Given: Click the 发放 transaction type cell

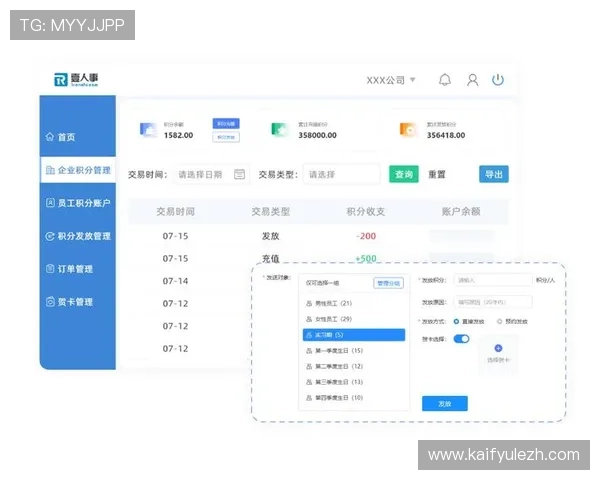Looking at the screenshot, I should click(271, 236).
